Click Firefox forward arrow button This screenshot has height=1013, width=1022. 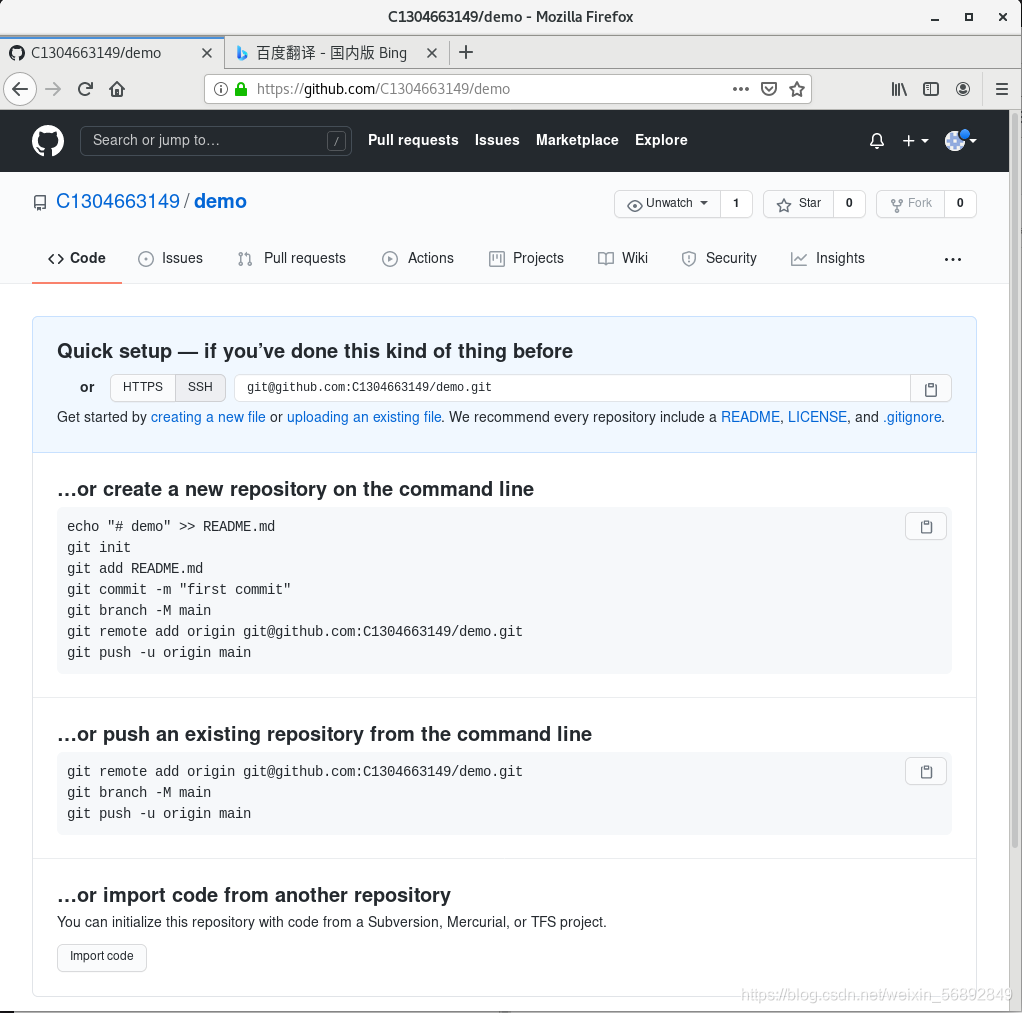(53, 89)
